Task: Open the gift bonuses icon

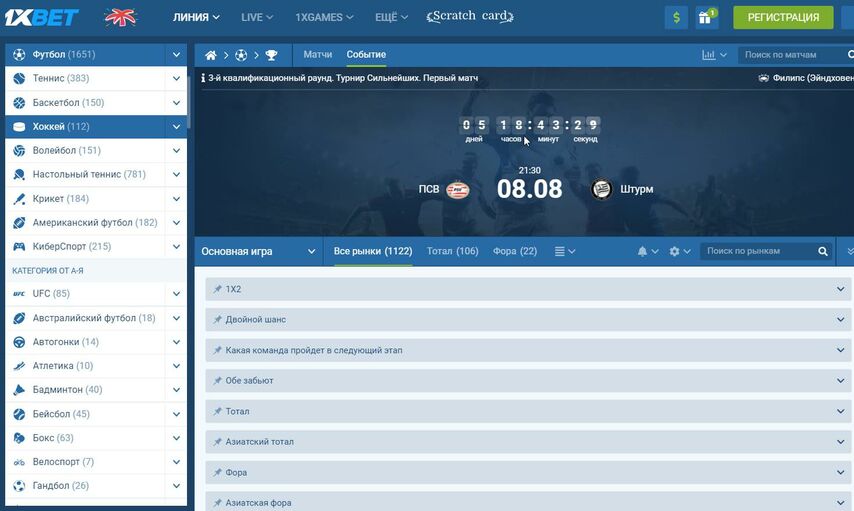Action: click(706, 17)
